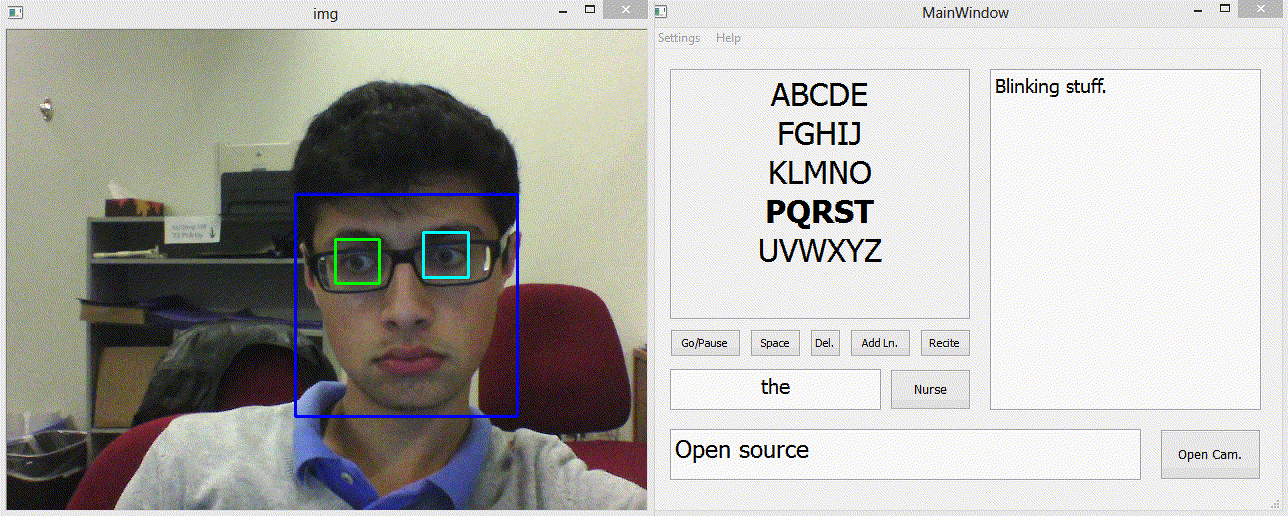Click the img window title bar icon
The height and width of the screenshot is (516, 1288).
(x=13, y=12)
